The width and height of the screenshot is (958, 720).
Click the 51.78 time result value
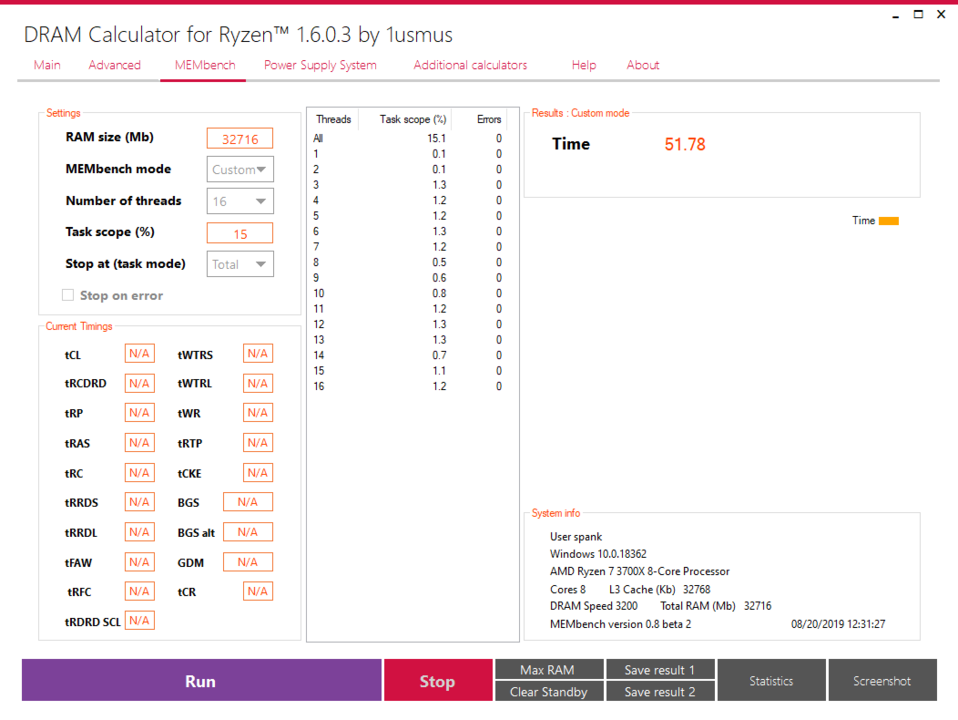tap(685, 144)
